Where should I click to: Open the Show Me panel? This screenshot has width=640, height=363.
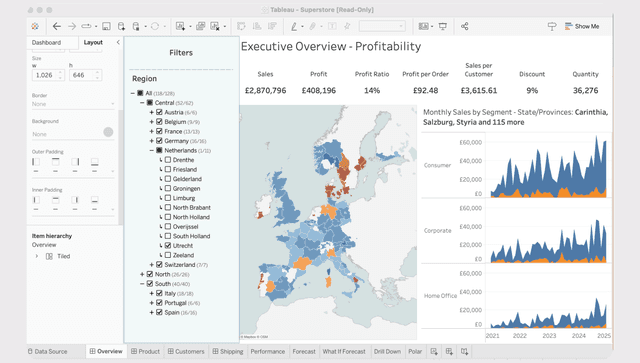pyautogui.click(x=582, y=26)
